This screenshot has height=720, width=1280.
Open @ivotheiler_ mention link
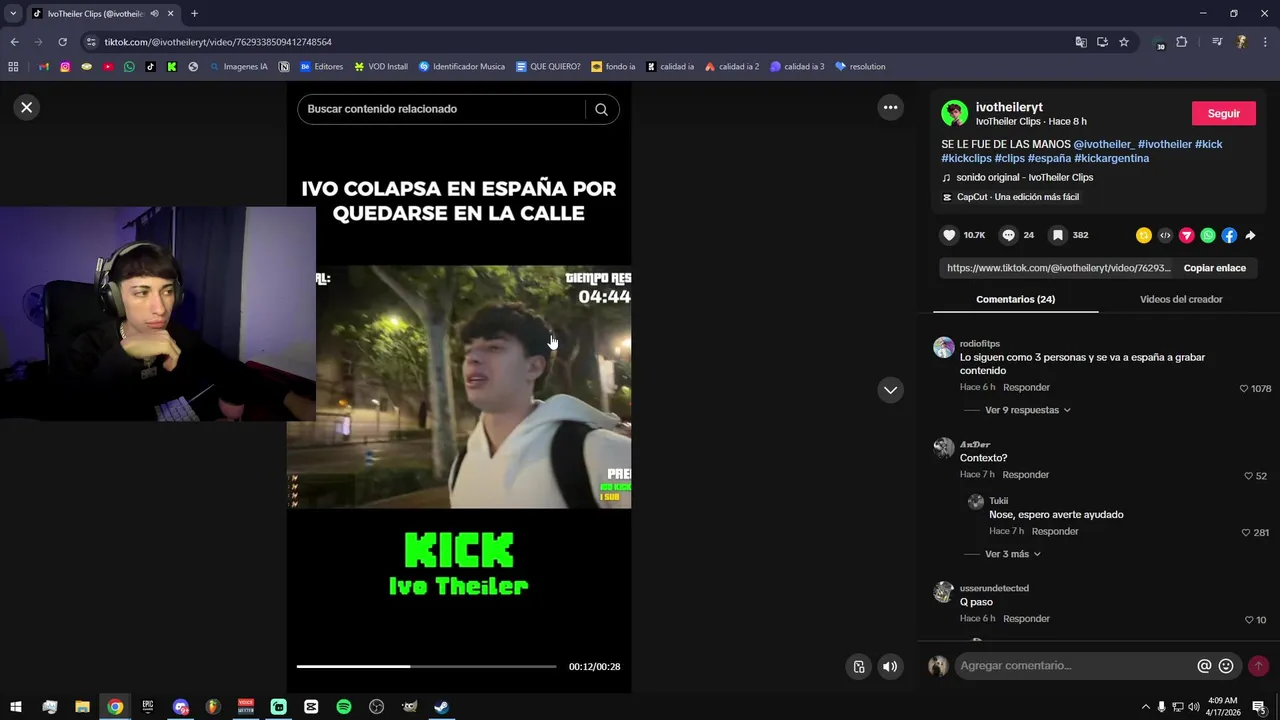click(1103, 144)
